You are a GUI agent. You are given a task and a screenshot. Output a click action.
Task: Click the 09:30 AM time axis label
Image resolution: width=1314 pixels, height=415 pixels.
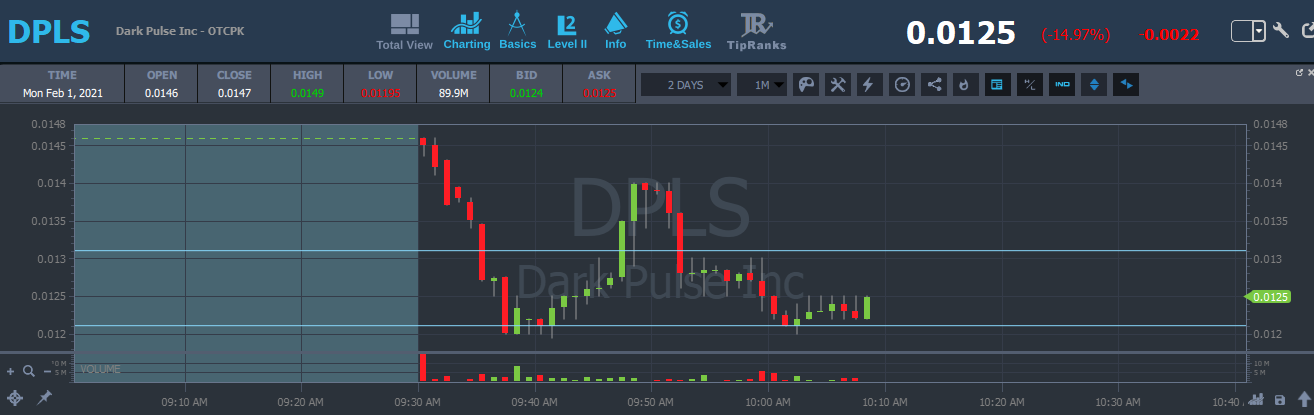tap(417, 401)
